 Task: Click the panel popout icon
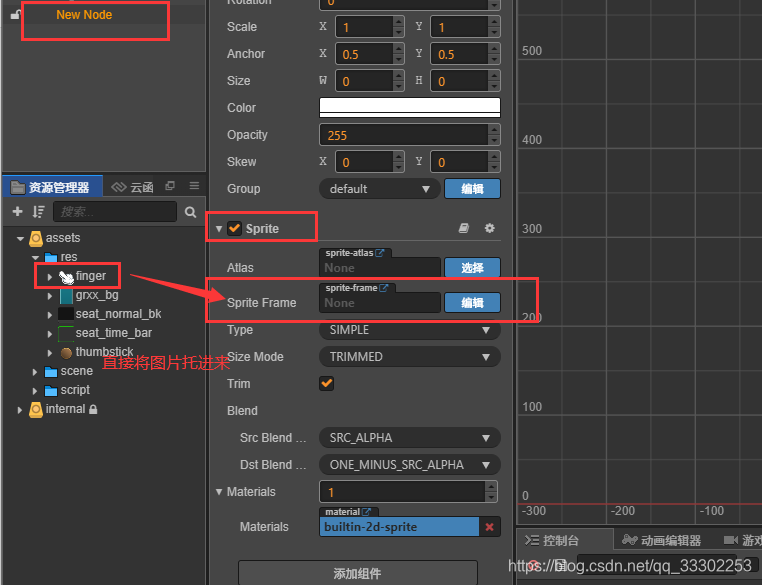pos(170,186)
